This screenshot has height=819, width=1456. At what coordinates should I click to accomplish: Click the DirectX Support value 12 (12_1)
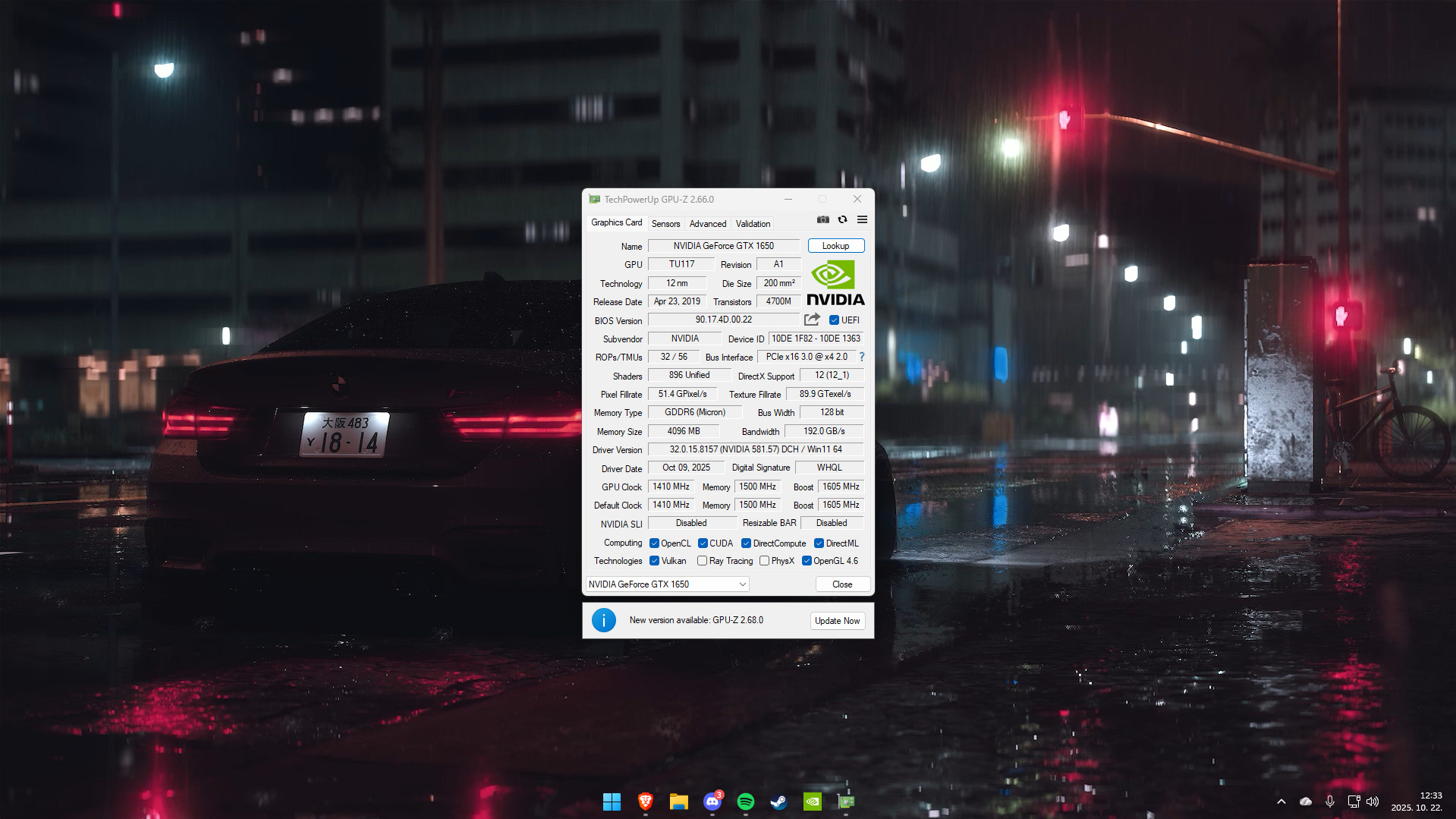pos(832,375)
